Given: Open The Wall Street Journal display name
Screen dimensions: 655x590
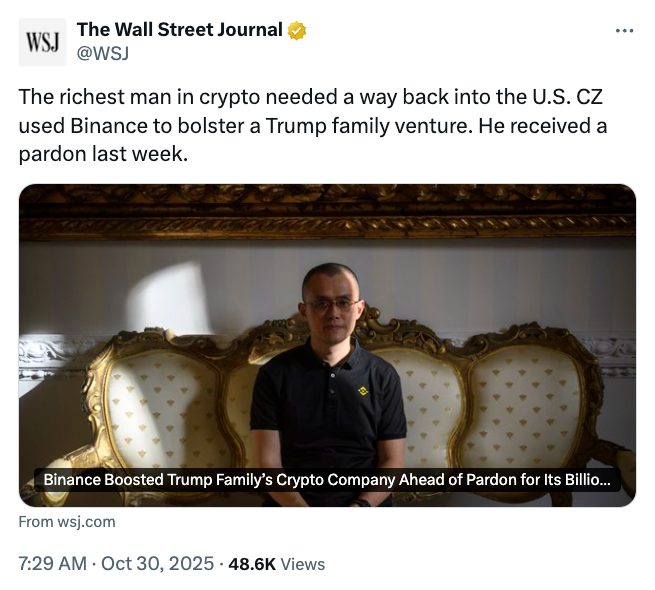Looking at the screenshot, I should 179,30.
